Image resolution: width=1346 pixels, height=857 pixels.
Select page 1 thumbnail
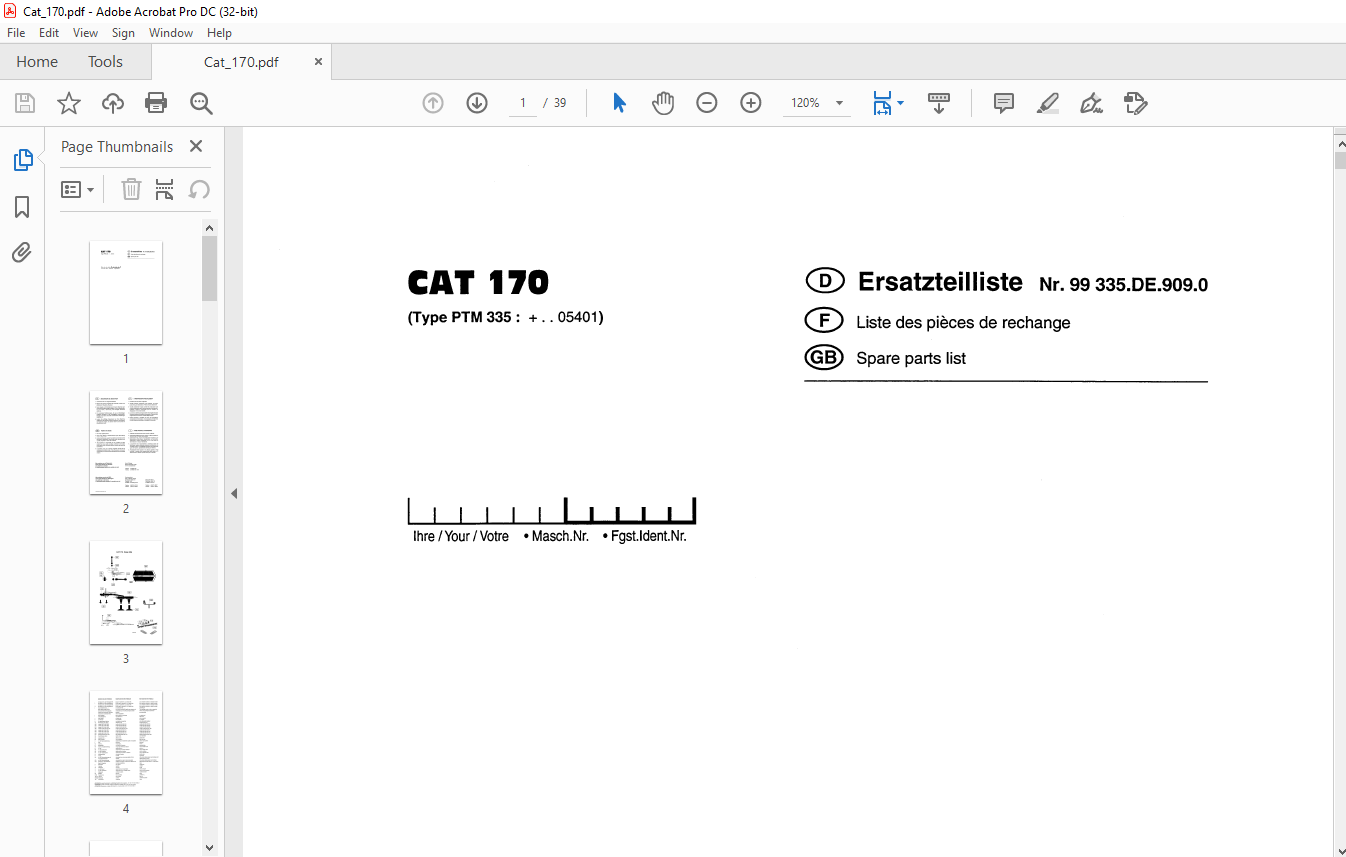[x=126, y=292]
